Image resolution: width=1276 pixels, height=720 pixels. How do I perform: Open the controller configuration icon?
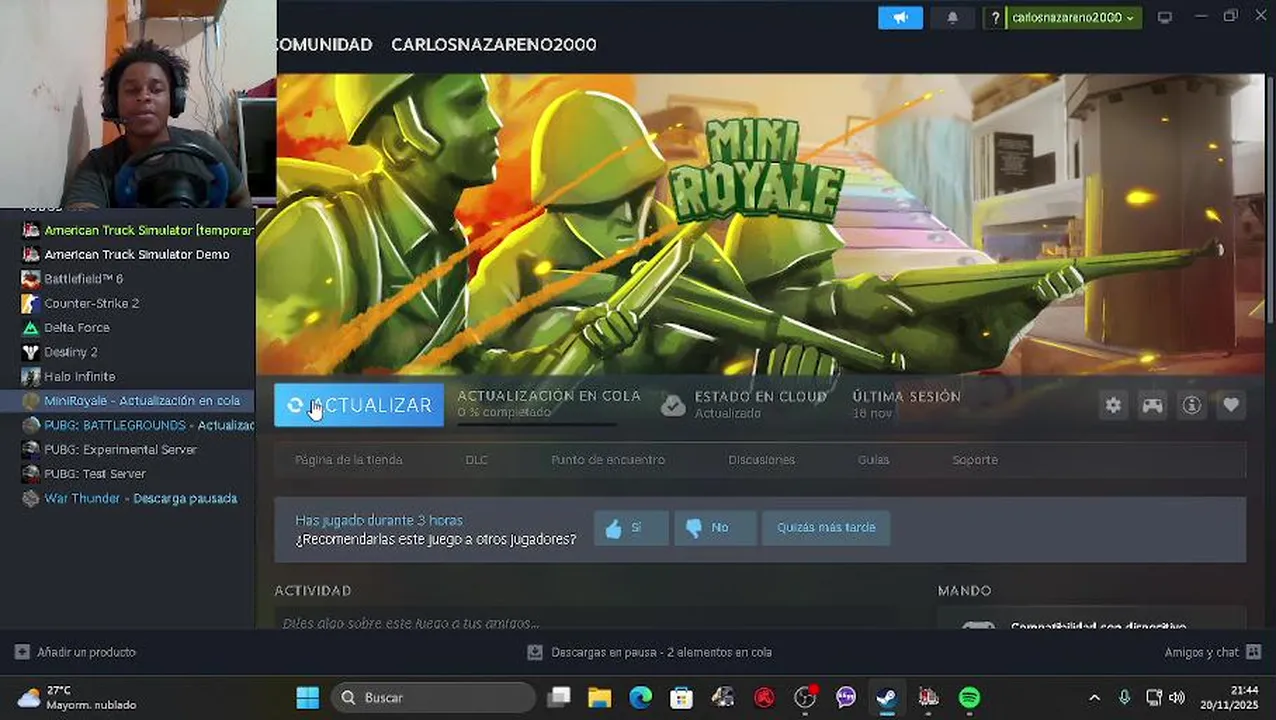[1153, 405]
